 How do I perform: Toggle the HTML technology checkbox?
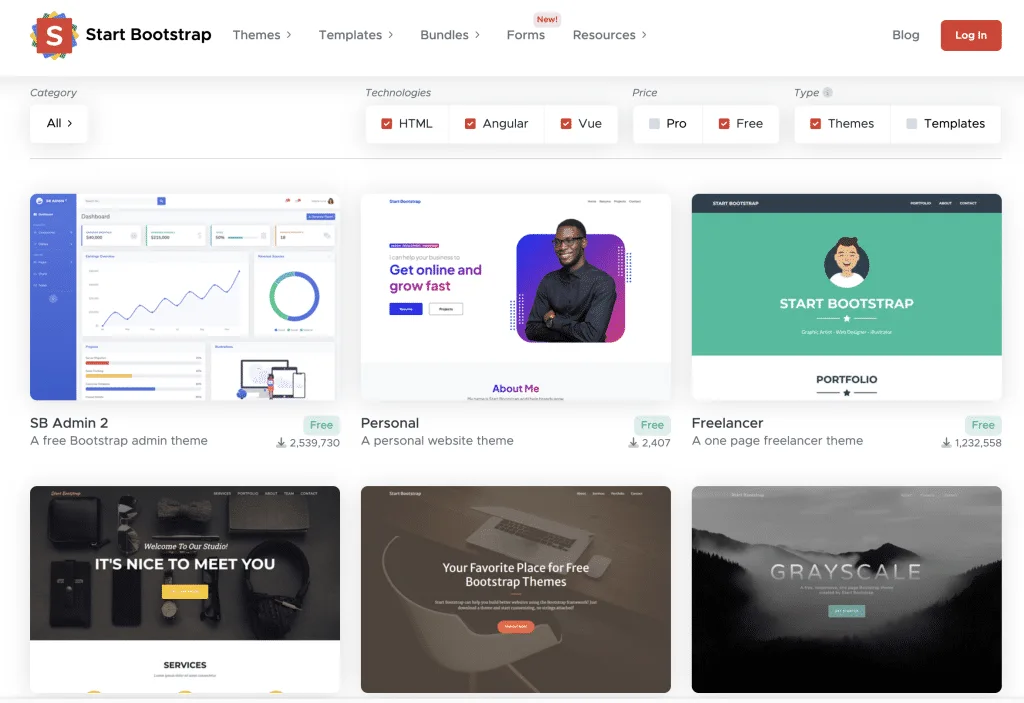pos(387,123)
